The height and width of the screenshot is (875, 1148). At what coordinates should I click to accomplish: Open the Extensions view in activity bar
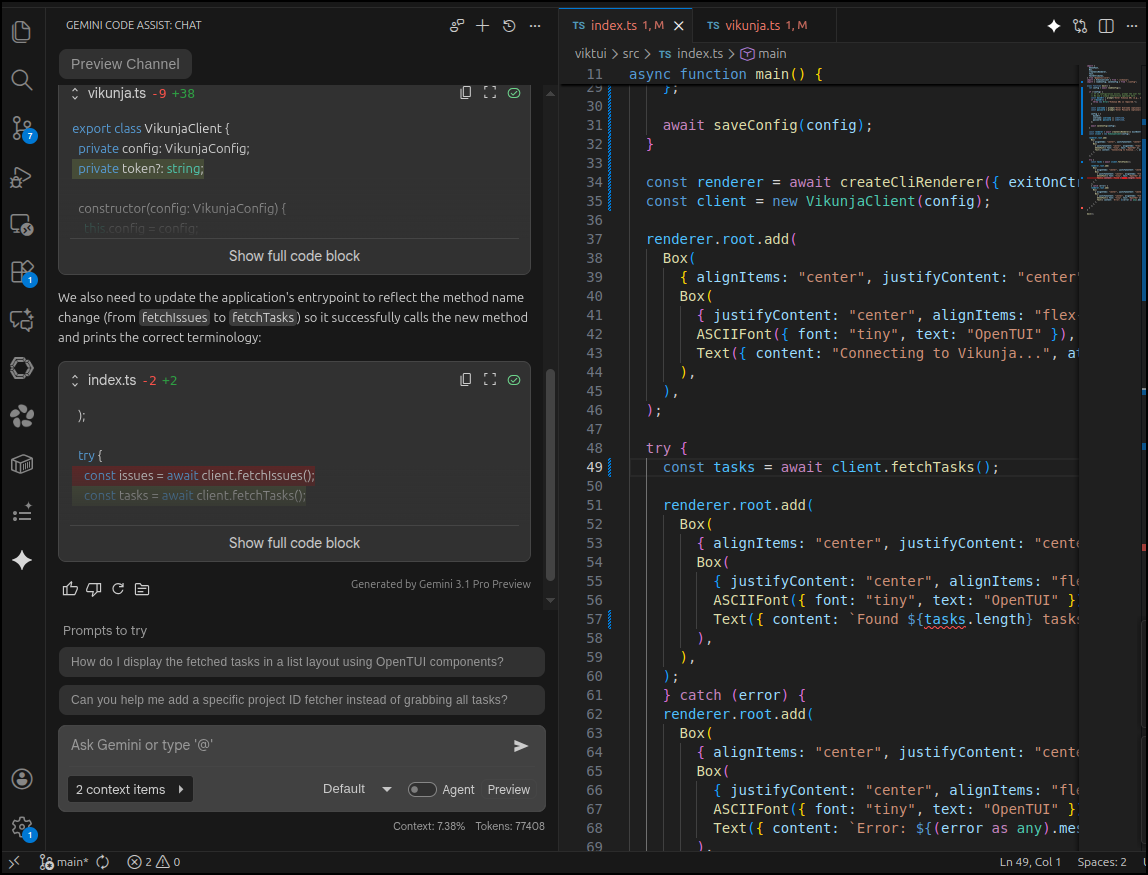point(21,272)
